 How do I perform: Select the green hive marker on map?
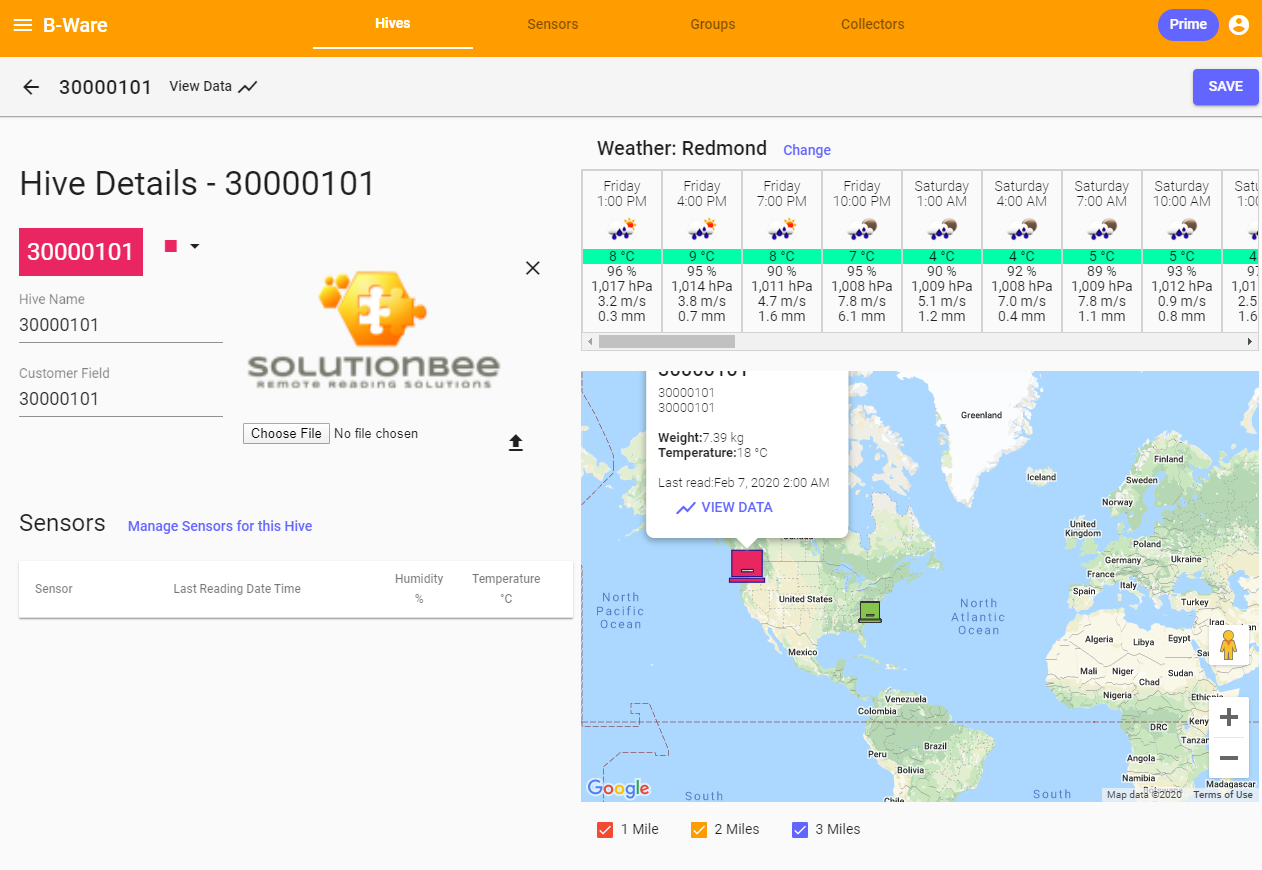pos(870,611)
